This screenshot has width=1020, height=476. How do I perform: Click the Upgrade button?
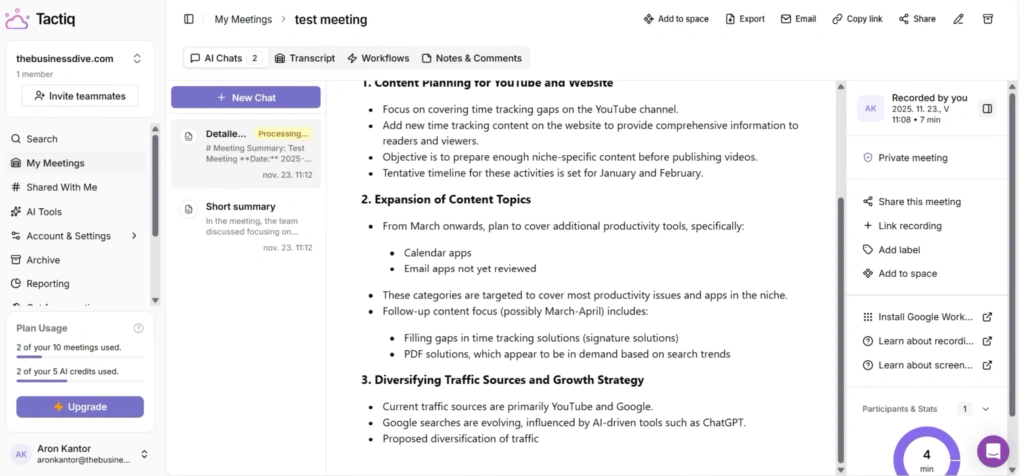pyautogui.click(x=80, y=407)
